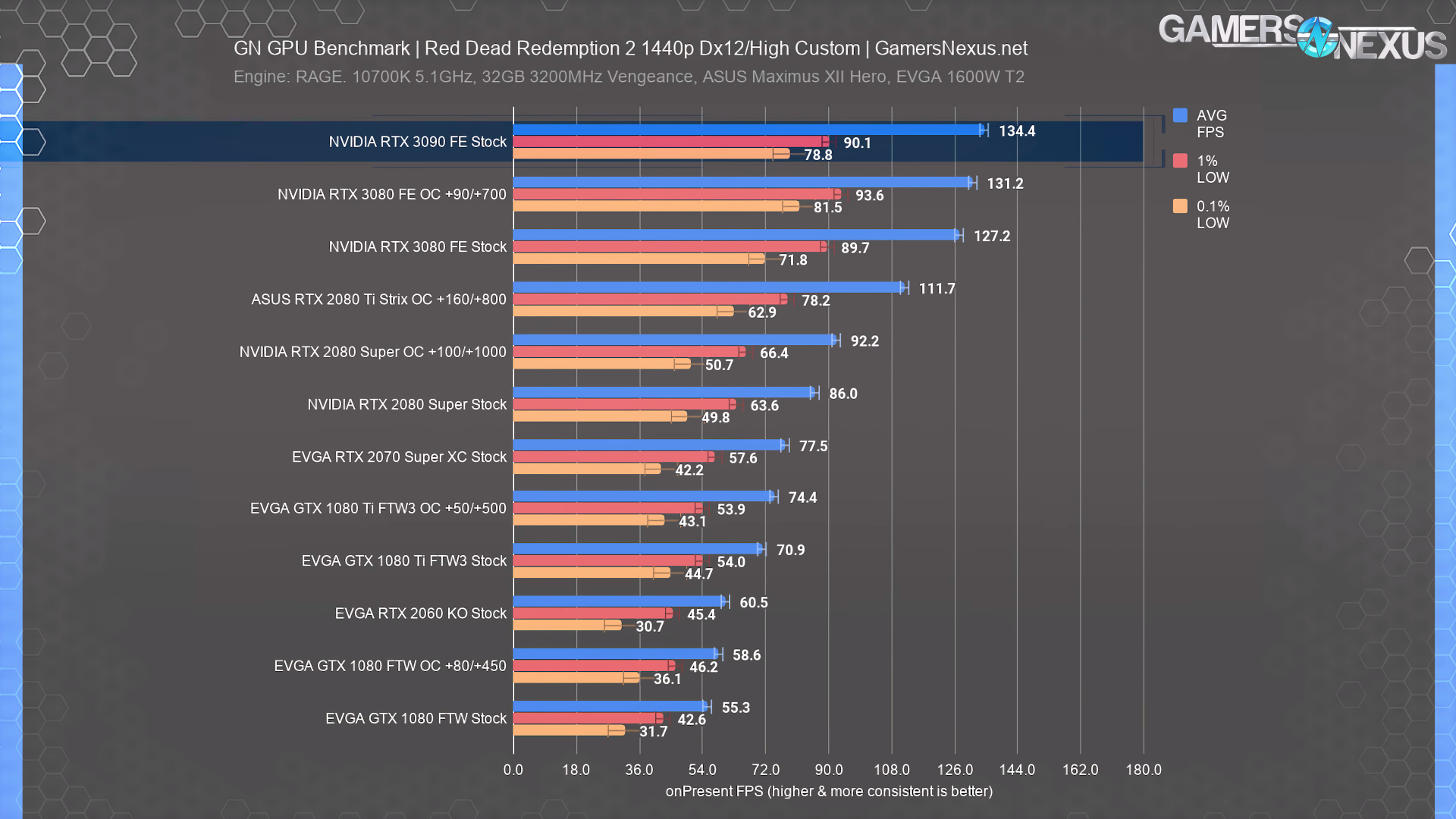Click the 1% LOW red legend swatch
Viewport: 1456px width, 819px height.
1180,161
